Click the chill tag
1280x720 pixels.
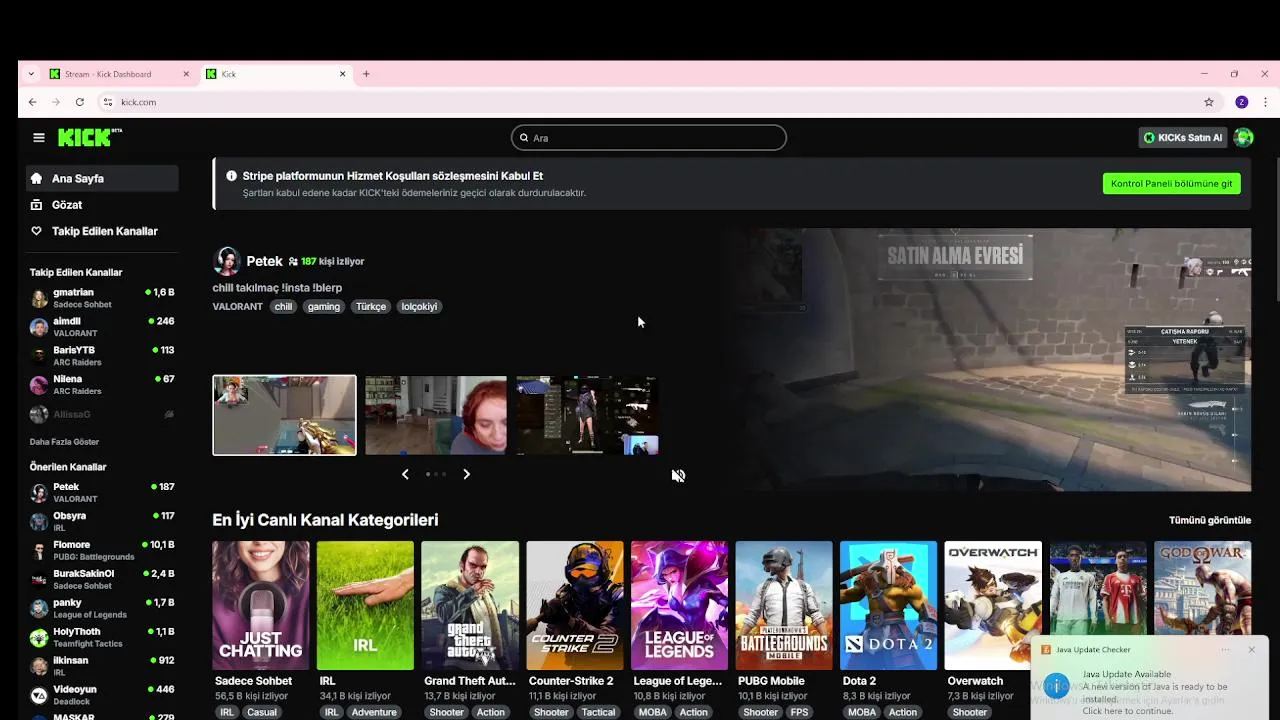[284, 307]
